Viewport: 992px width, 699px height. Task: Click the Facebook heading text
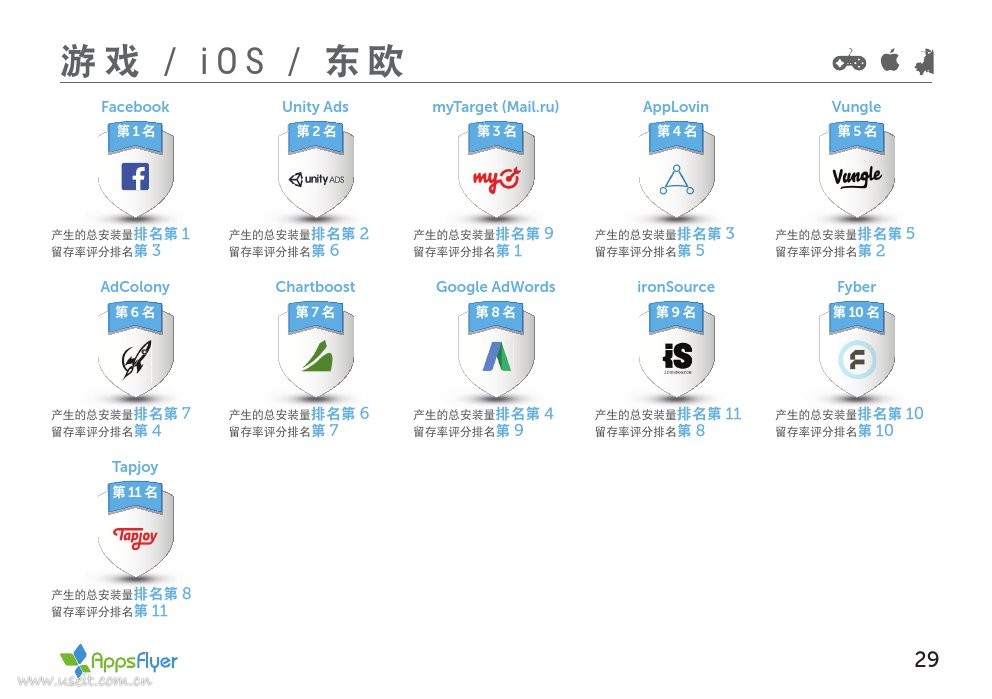(x=135, y=107)
